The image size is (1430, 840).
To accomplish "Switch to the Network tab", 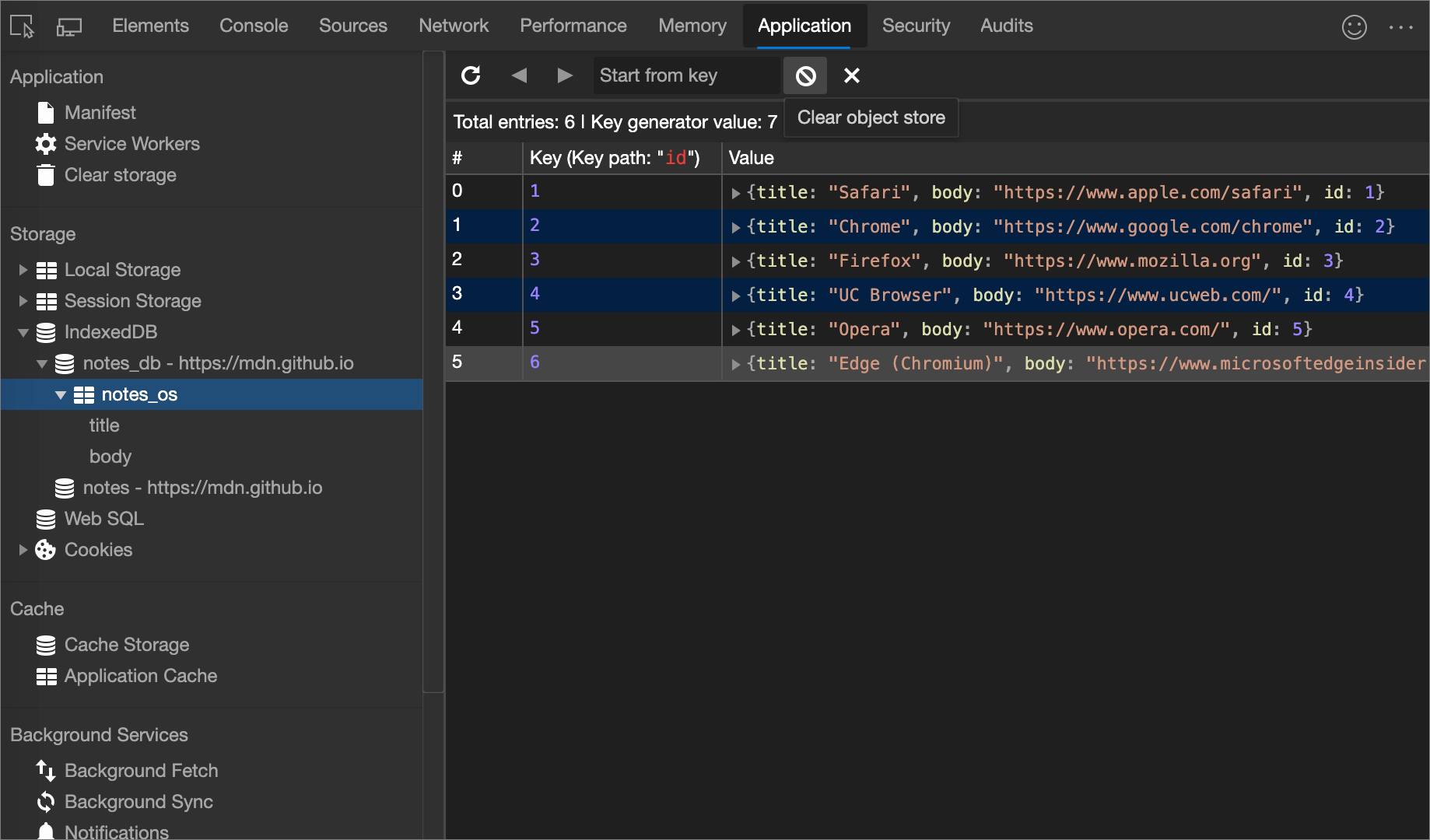I will (454, 26).
